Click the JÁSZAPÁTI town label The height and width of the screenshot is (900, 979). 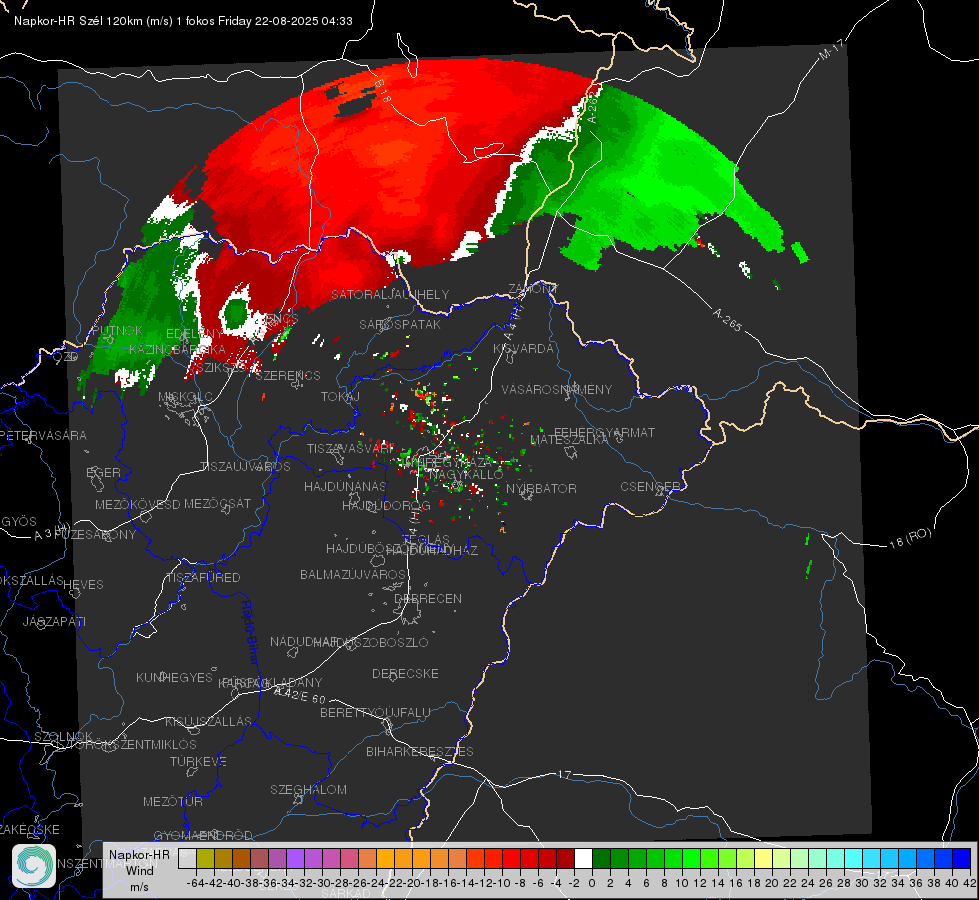tap(54, 621)
